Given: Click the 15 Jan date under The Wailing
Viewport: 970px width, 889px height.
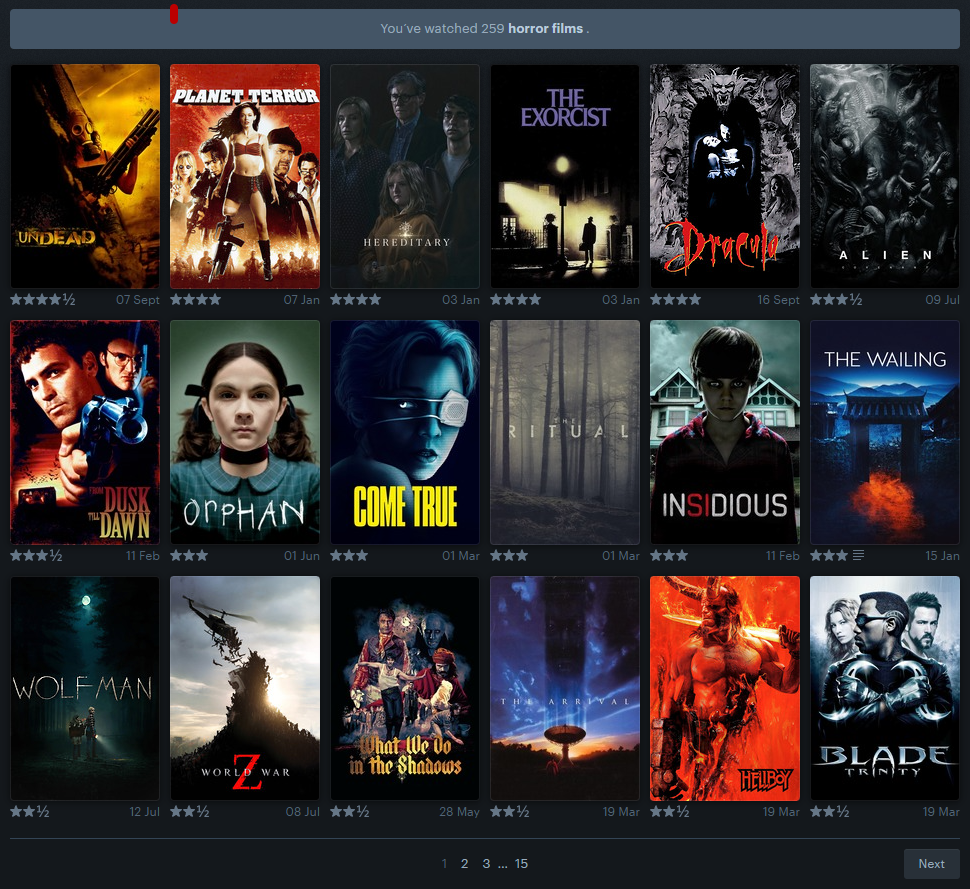Looking at the screenshot, I should coord(942,556).
